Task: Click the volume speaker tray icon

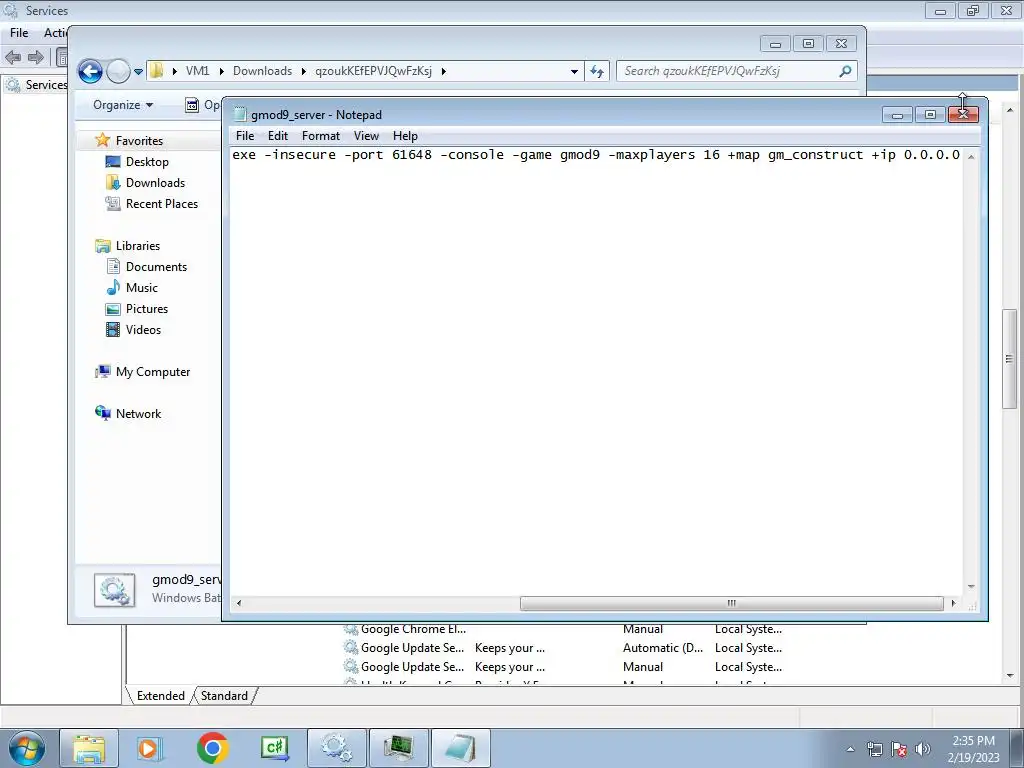Action: pyautogui.click(x=923, y=749)
